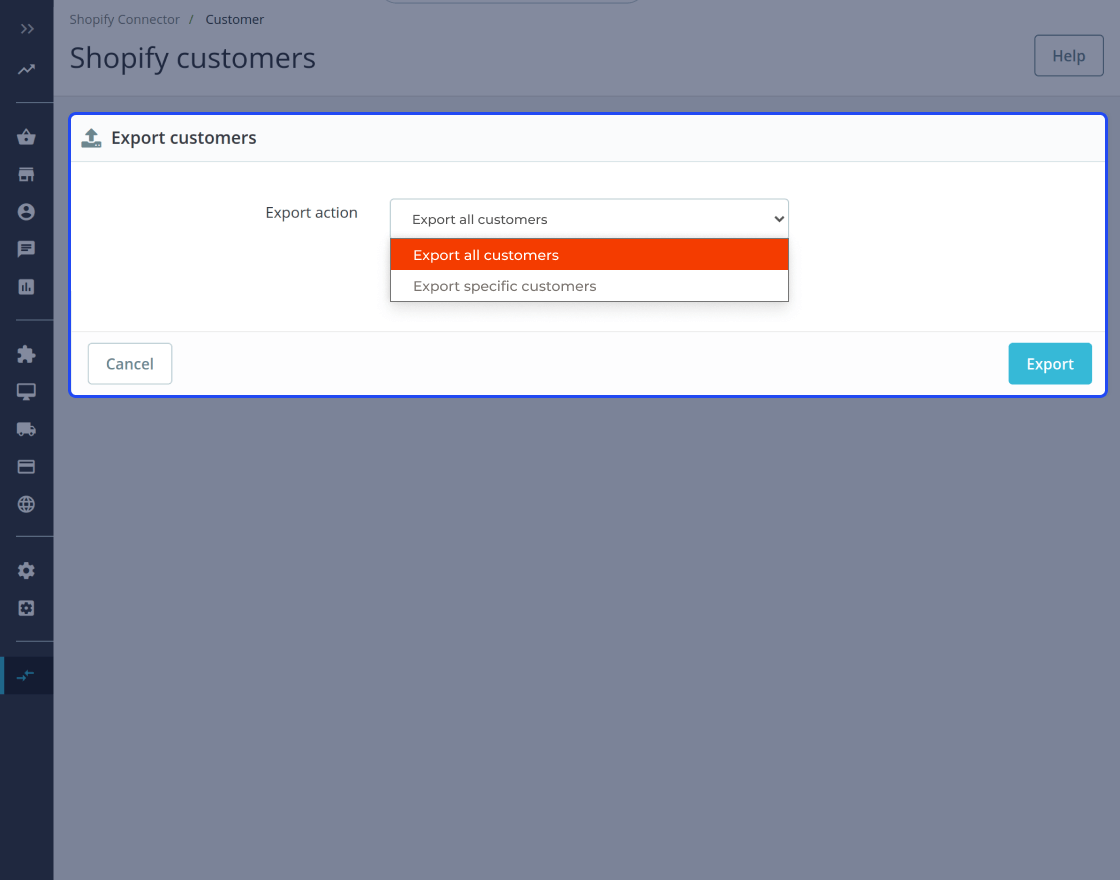Open the Dashboard trending-line icon
The height and width of the screenshot is (880, 1120).
coord(26,69)
